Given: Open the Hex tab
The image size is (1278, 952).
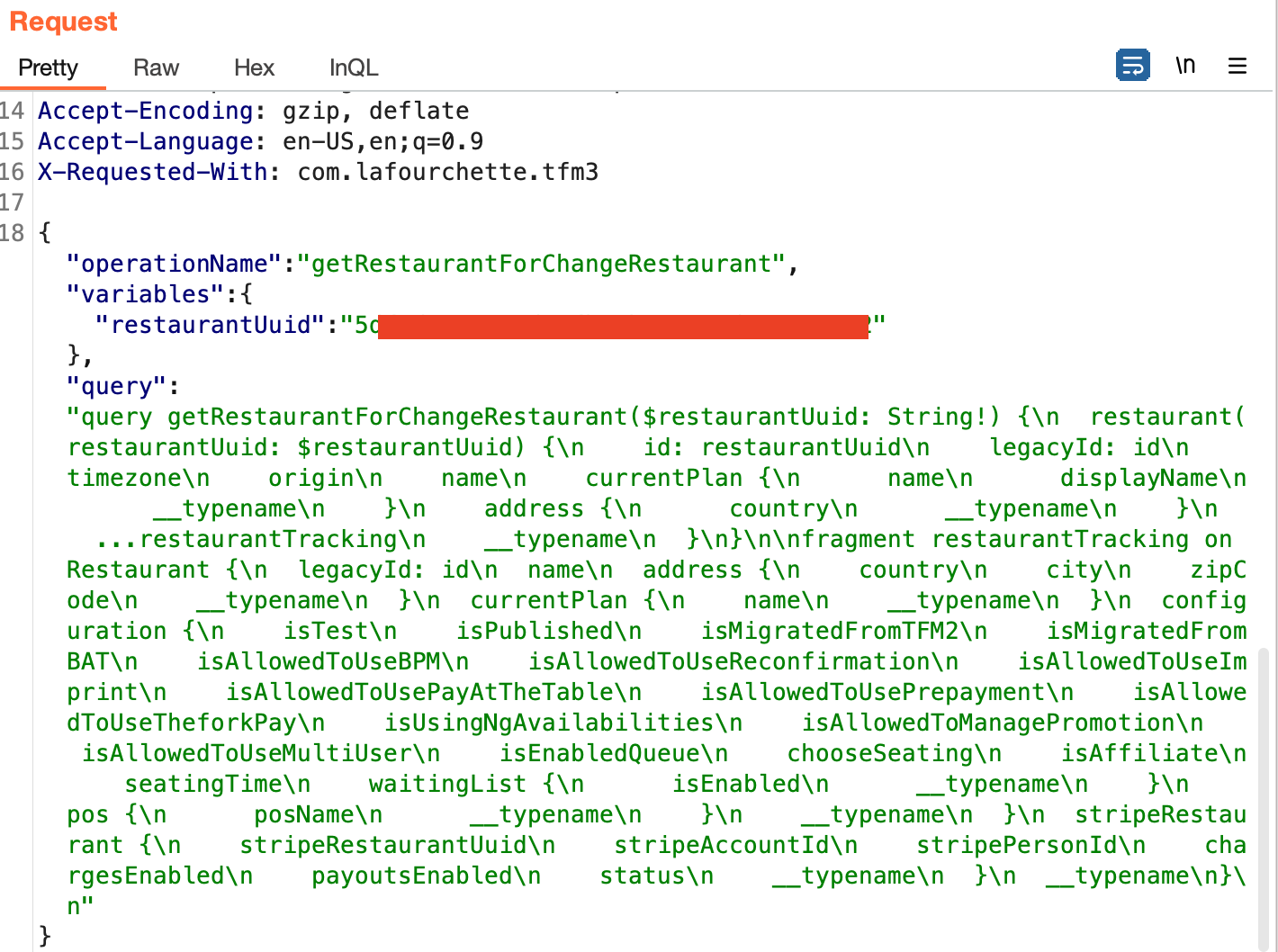Looking at the screenshot, I should point(254,68).
